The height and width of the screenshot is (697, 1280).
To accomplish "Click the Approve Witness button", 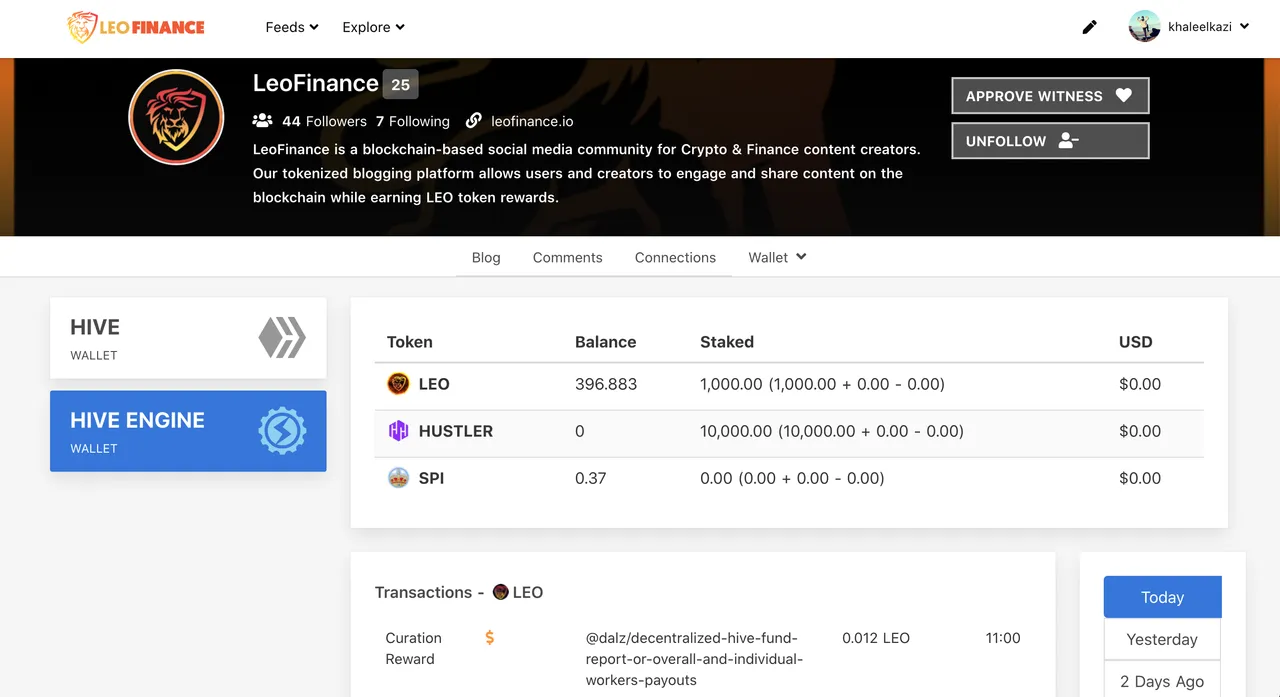I will (x=1050, y=96).
